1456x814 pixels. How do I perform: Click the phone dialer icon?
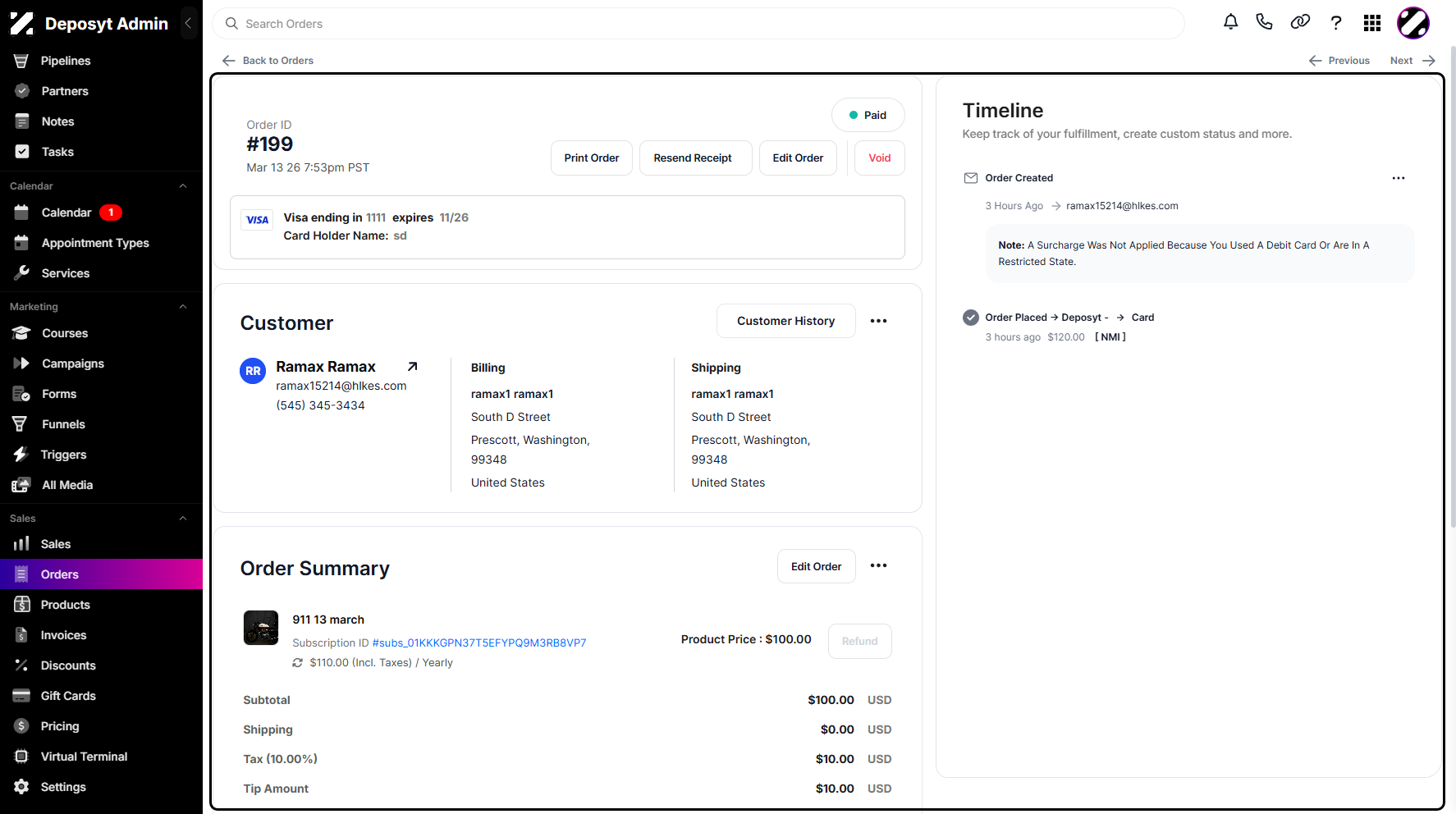tap(1265, 22)
